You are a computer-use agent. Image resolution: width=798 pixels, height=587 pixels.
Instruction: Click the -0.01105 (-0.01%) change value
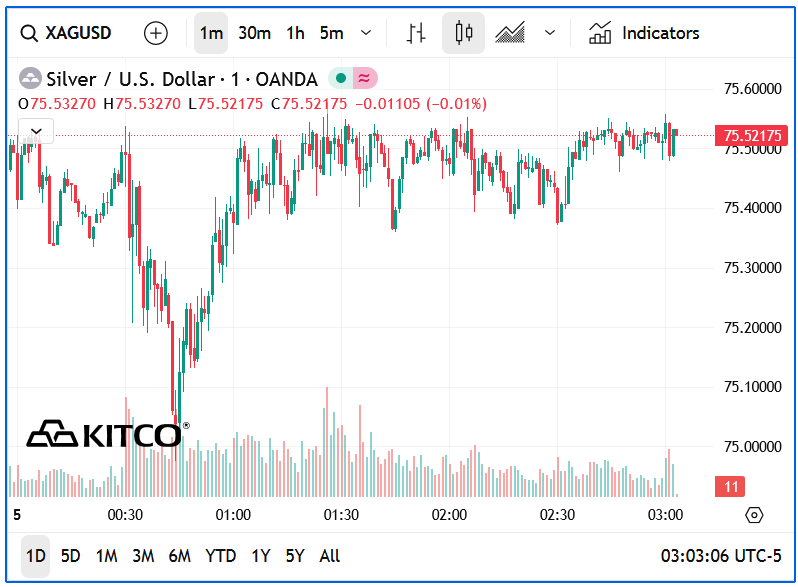coord(421,104)
